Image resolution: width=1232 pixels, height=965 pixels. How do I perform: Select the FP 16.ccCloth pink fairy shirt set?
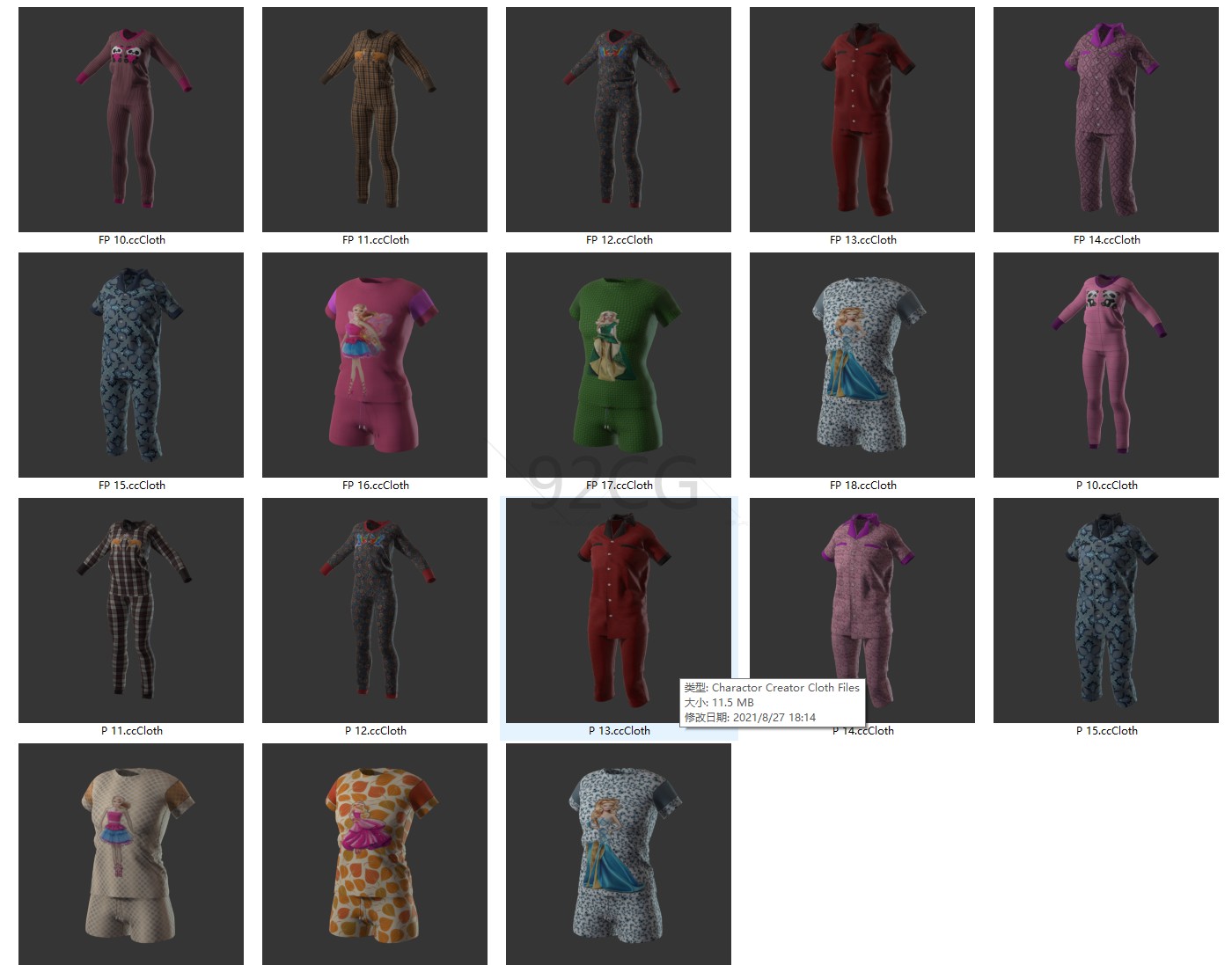click(x=374, y=362)
